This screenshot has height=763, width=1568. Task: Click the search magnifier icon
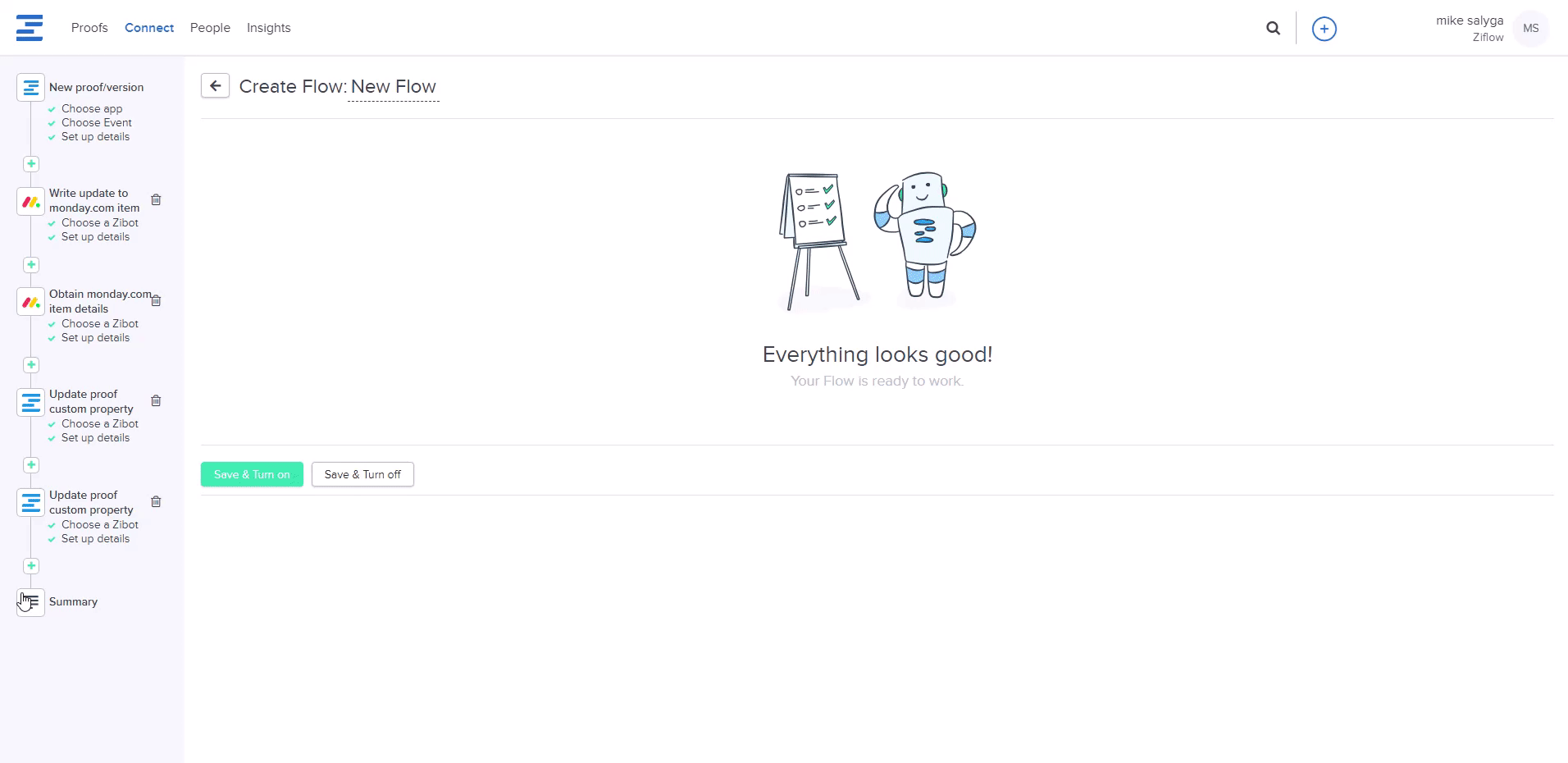point(1274,29)
